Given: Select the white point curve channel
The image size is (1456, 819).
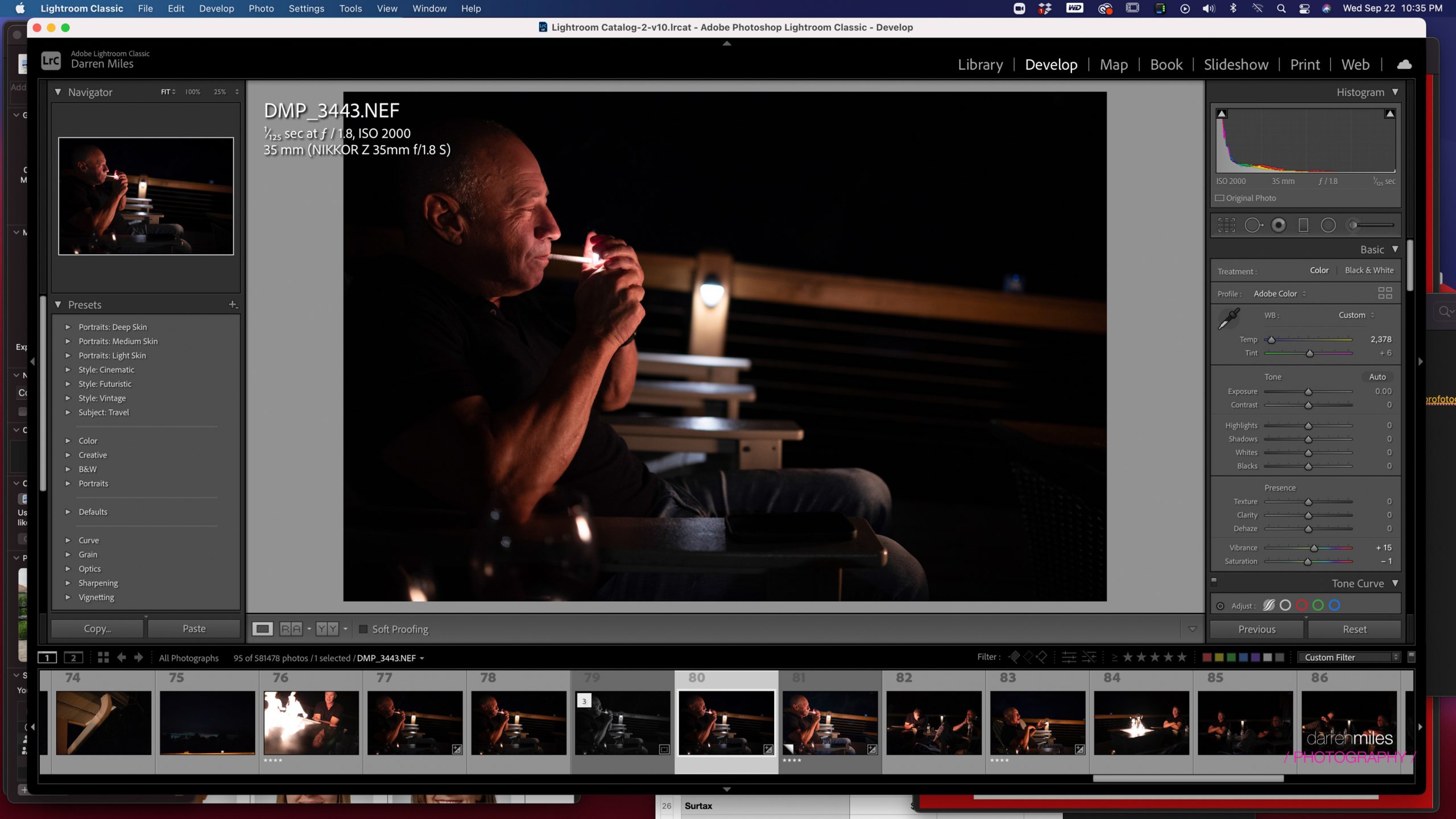Looking at the screenshot, I should (1285, 605).
